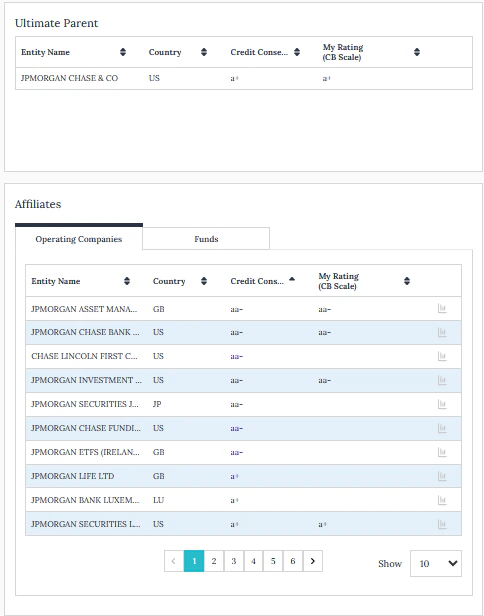This screenshot has height=616, width=484.
Task: Jump to page 3
Action: click(234, 561)
